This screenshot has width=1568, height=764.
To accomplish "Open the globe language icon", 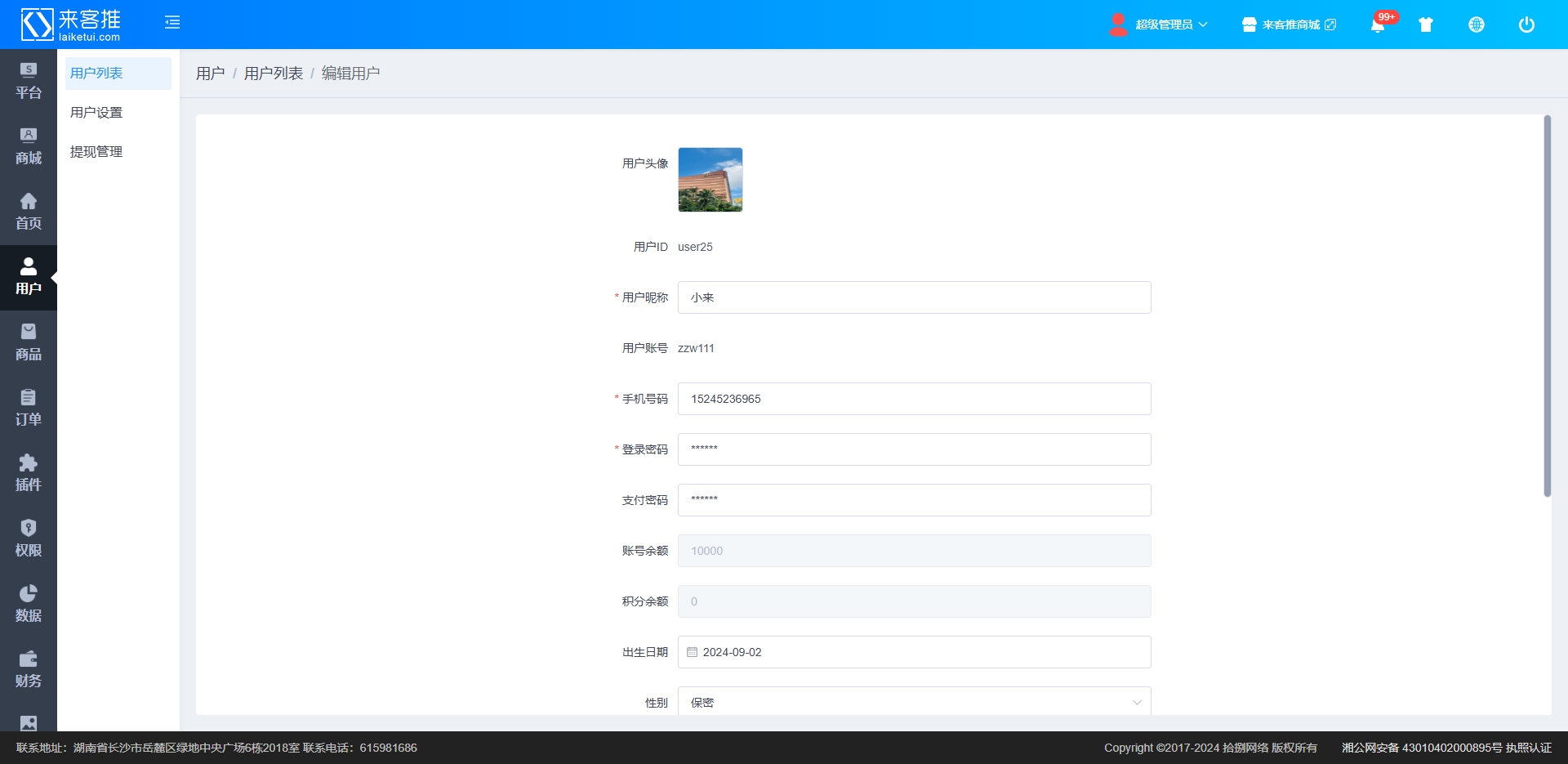I will 1477,25.
